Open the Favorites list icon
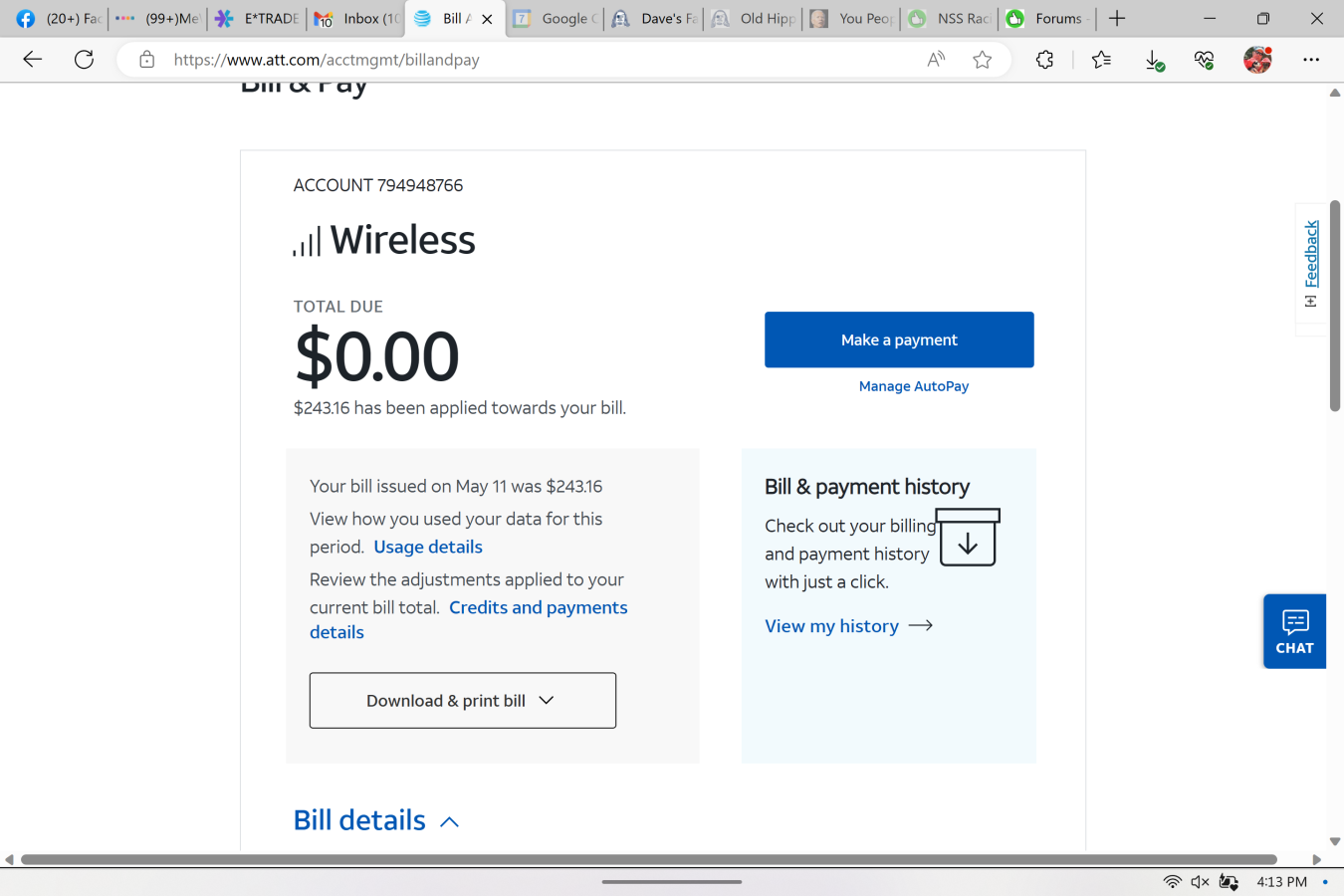Screen dimensions: 1344x896 tap(1101, 60)
